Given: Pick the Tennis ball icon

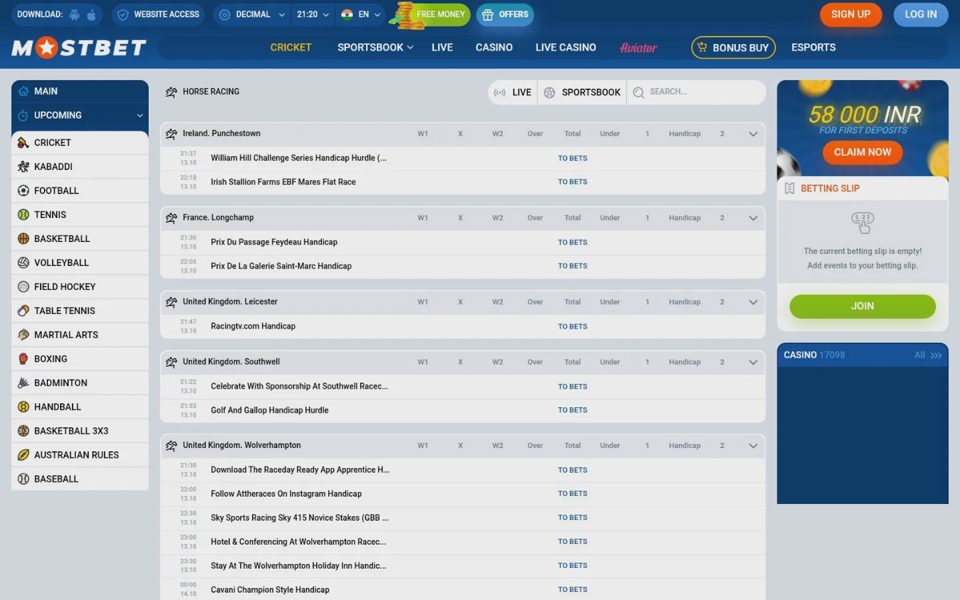Looking at the screenshot, I should (23, 215).
